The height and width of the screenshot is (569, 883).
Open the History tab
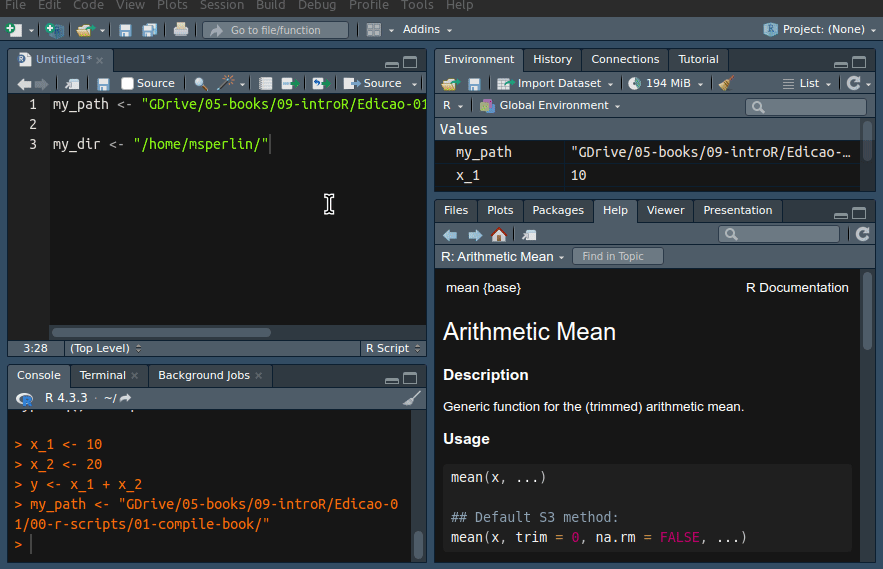click(552, 59)
